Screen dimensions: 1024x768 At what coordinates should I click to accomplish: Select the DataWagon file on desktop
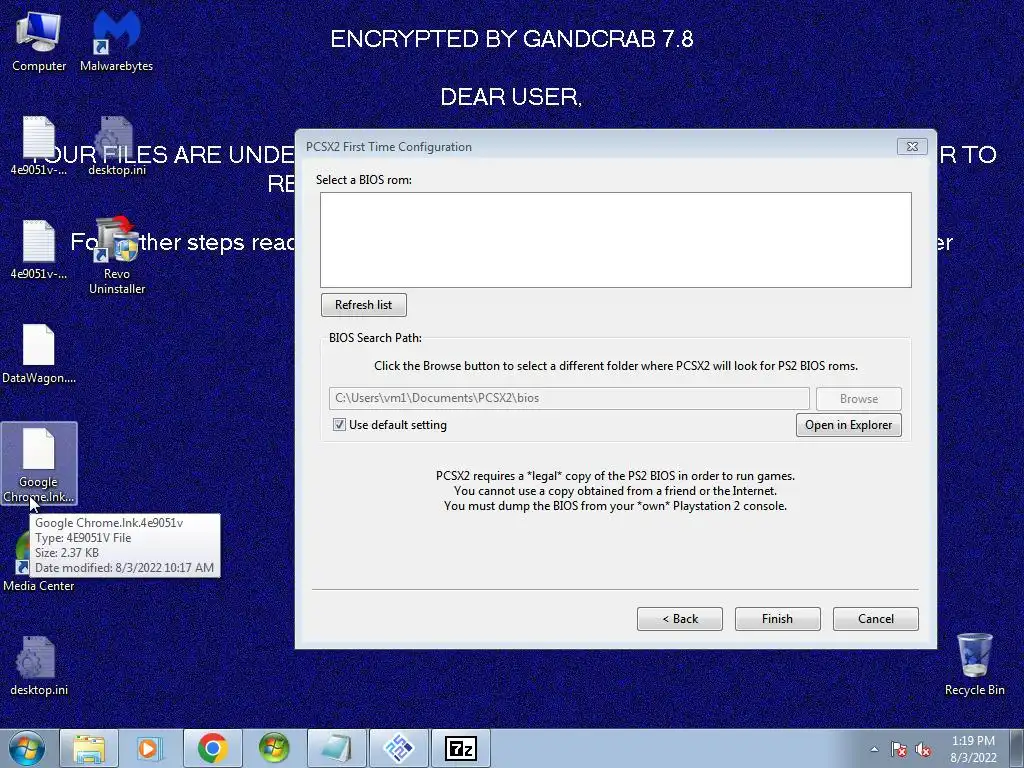point(39,354)
